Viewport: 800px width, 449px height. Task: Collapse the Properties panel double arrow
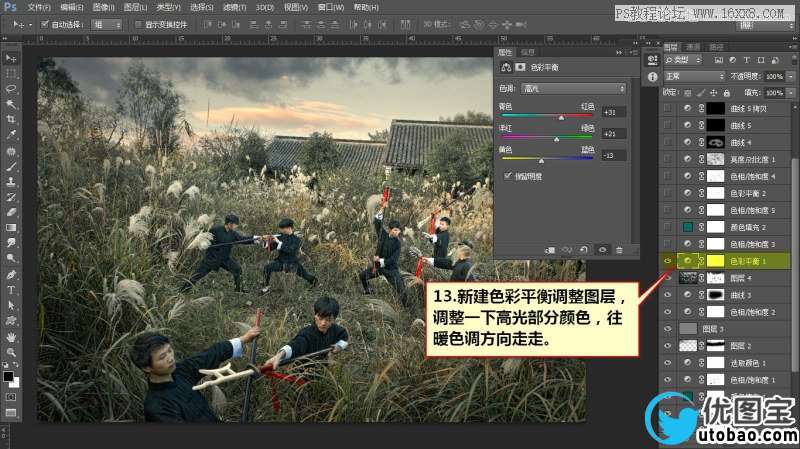coord(619,53)
